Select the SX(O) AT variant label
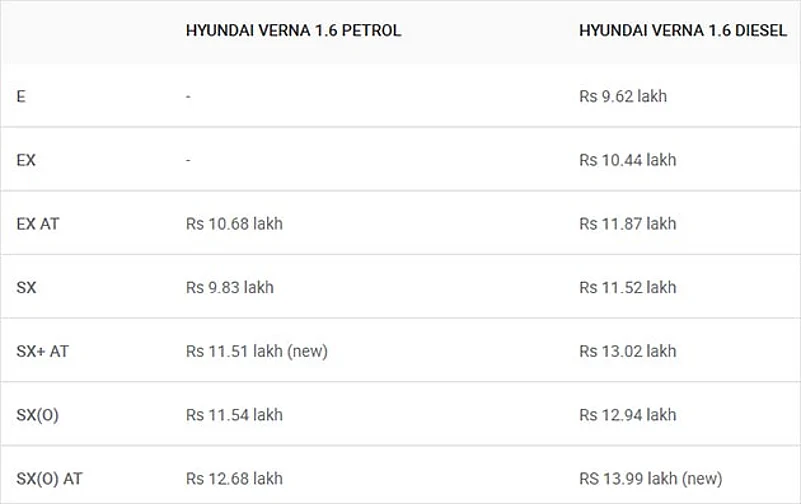Viewport: 801px width, 504px height. point(50,479)
